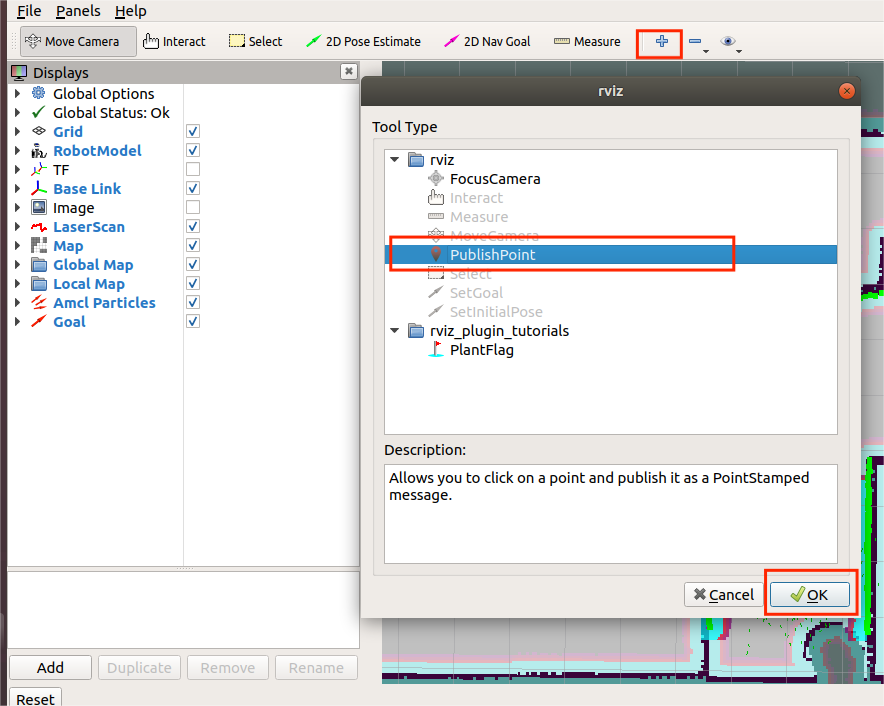Screen dimensions: 884x706
Task: Uncheck the Grid display checkbox
Action: point(193,132)
